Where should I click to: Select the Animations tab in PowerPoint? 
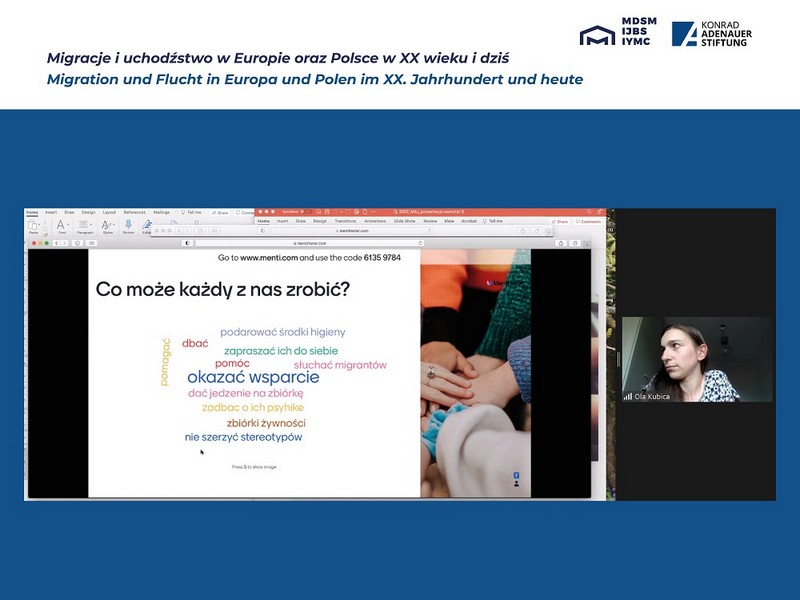coord(377,221)
